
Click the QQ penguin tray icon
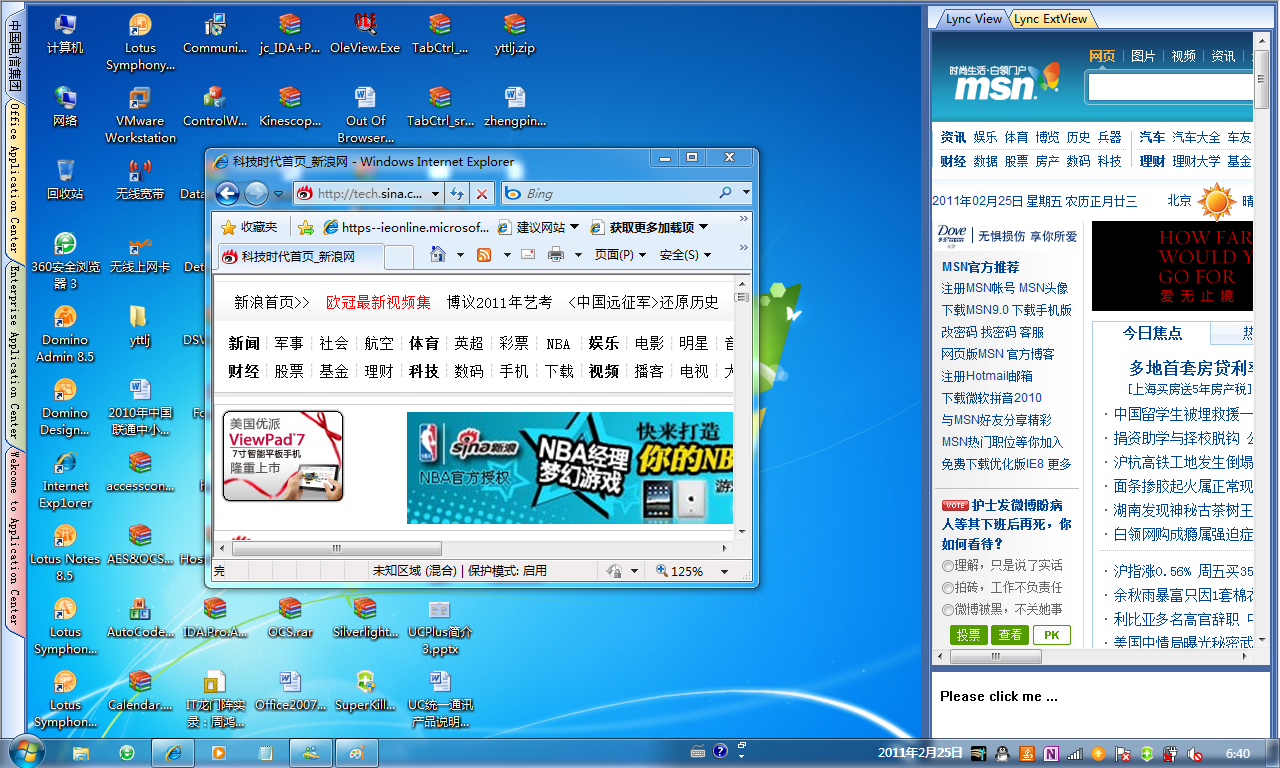coord(1001,753)
